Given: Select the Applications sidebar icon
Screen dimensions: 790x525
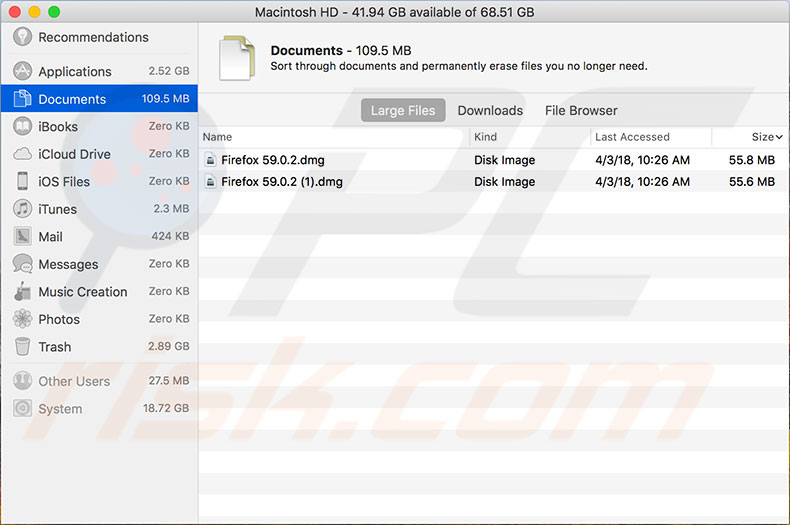Looking at the screenshot, I should [22, 71].
